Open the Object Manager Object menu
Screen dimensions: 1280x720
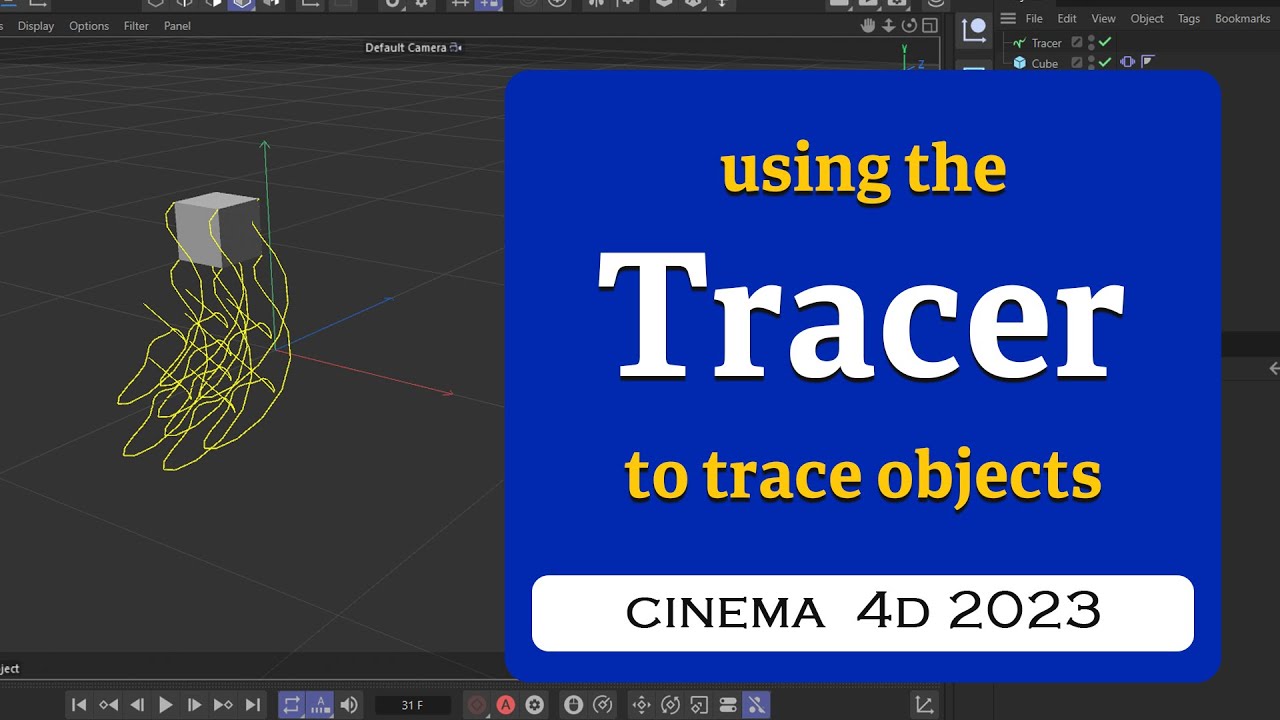pyautogui.click(x=1147, y=19)
